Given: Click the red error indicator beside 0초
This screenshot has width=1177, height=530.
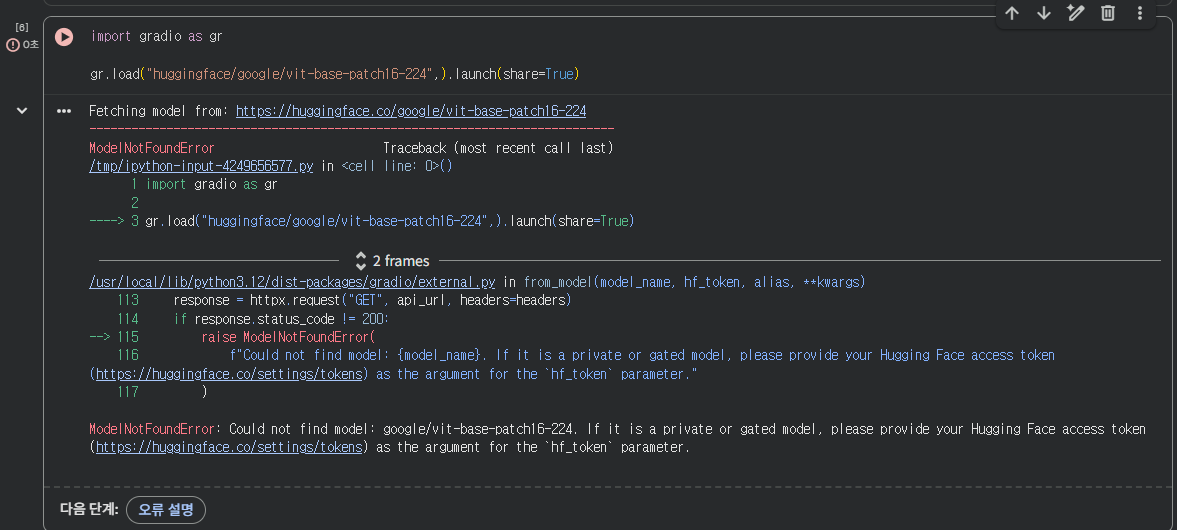Looking at the screenshot, I should tap(13, 45).
